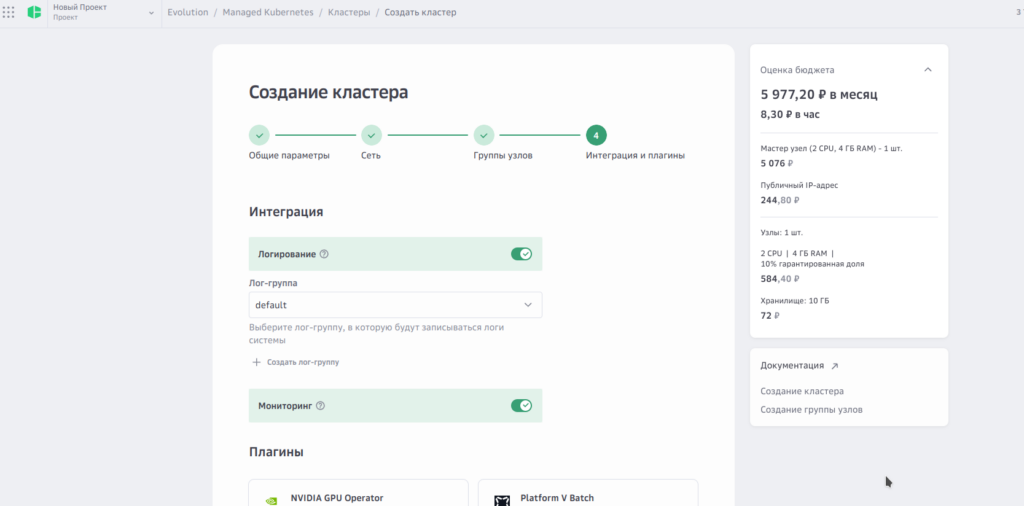The width and height of the screenshot is (1024, 506).
Task: Click the Platform V Batch plugin icon
Action: pyautogui.click(x=502, y=499)
